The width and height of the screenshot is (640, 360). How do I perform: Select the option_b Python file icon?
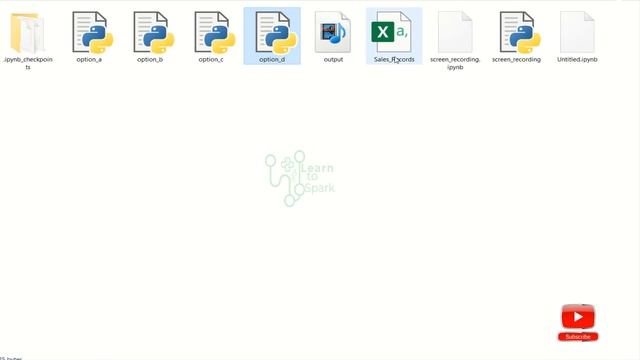click(153, 33)
